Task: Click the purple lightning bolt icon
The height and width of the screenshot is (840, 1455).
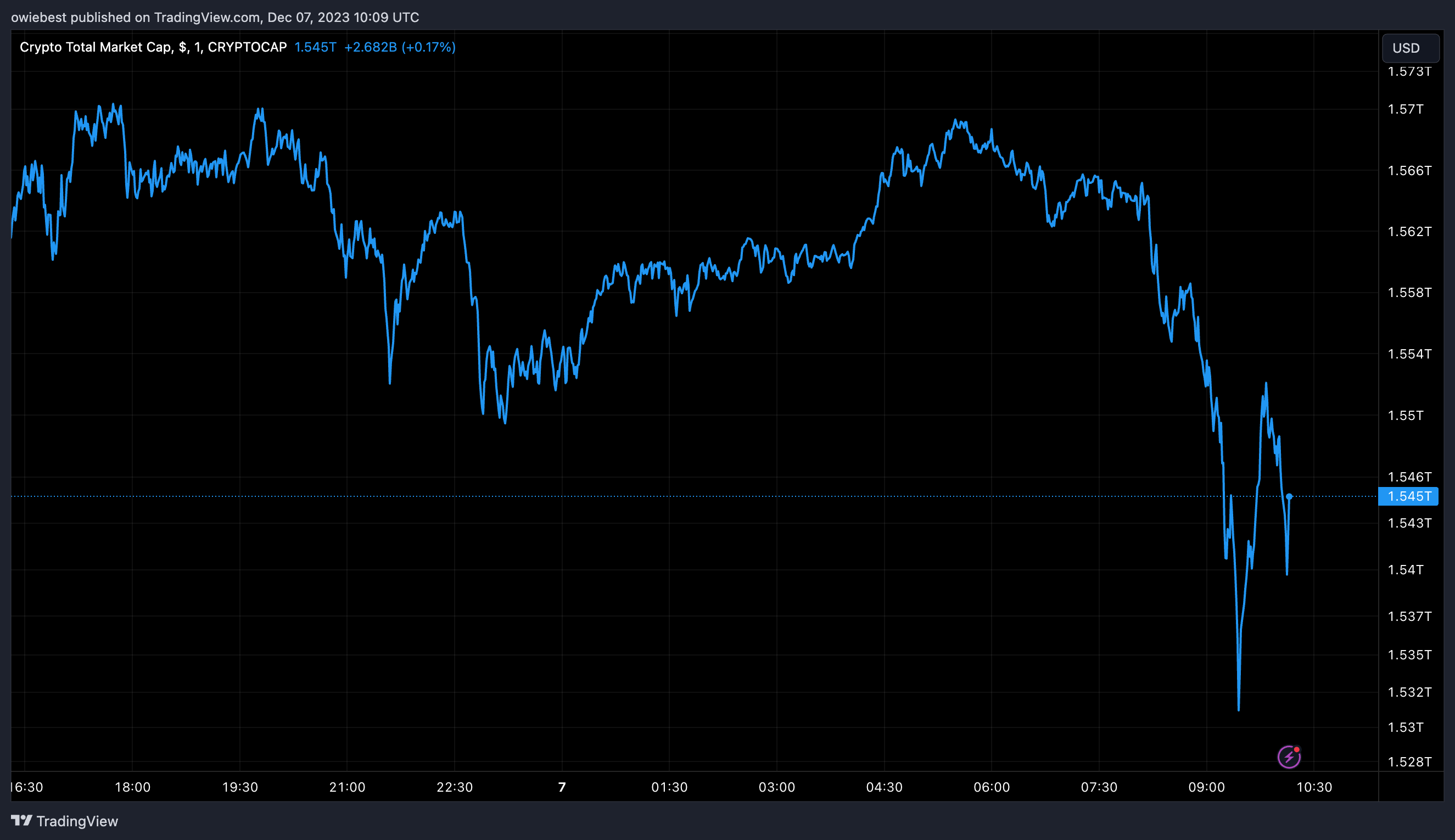Action: [x=1289, y=757]
